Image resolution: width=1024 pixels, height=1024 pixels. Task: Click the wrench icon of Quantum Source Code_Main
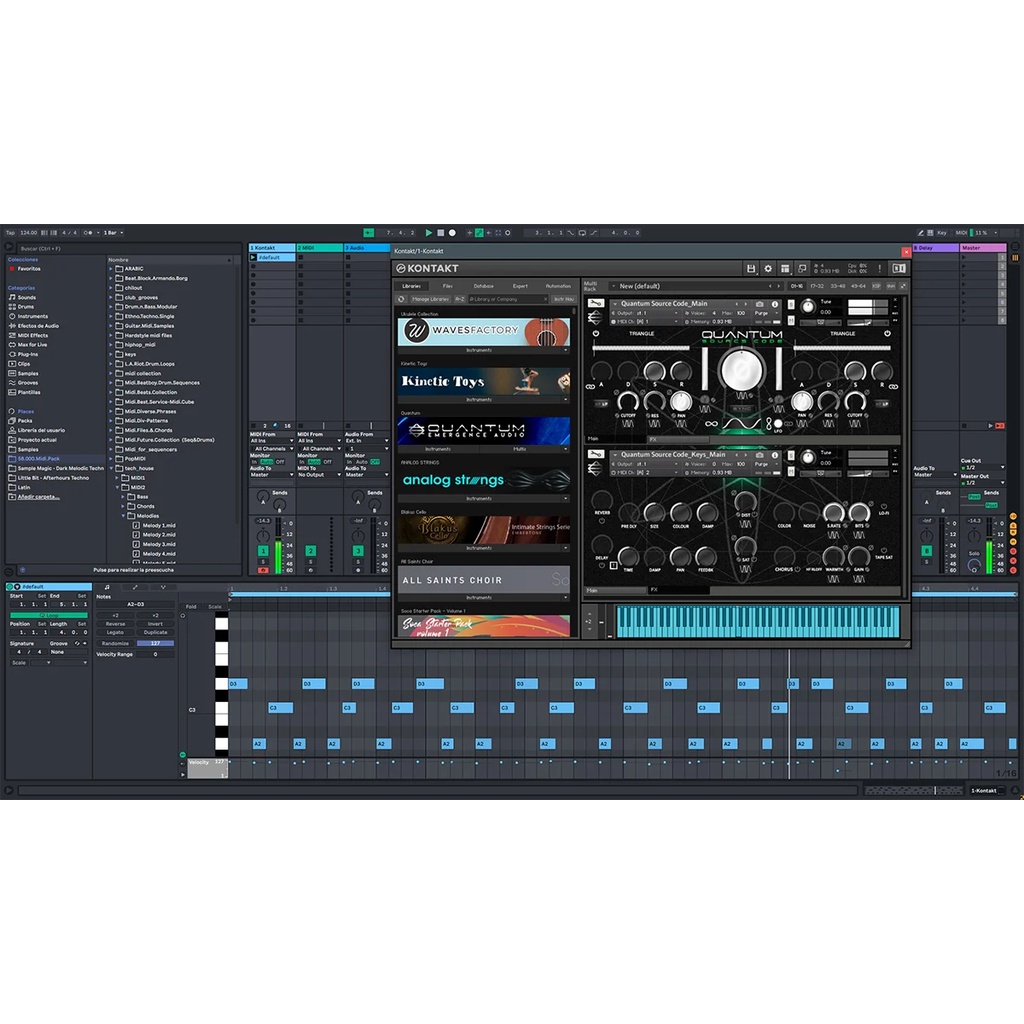point(596,304)
